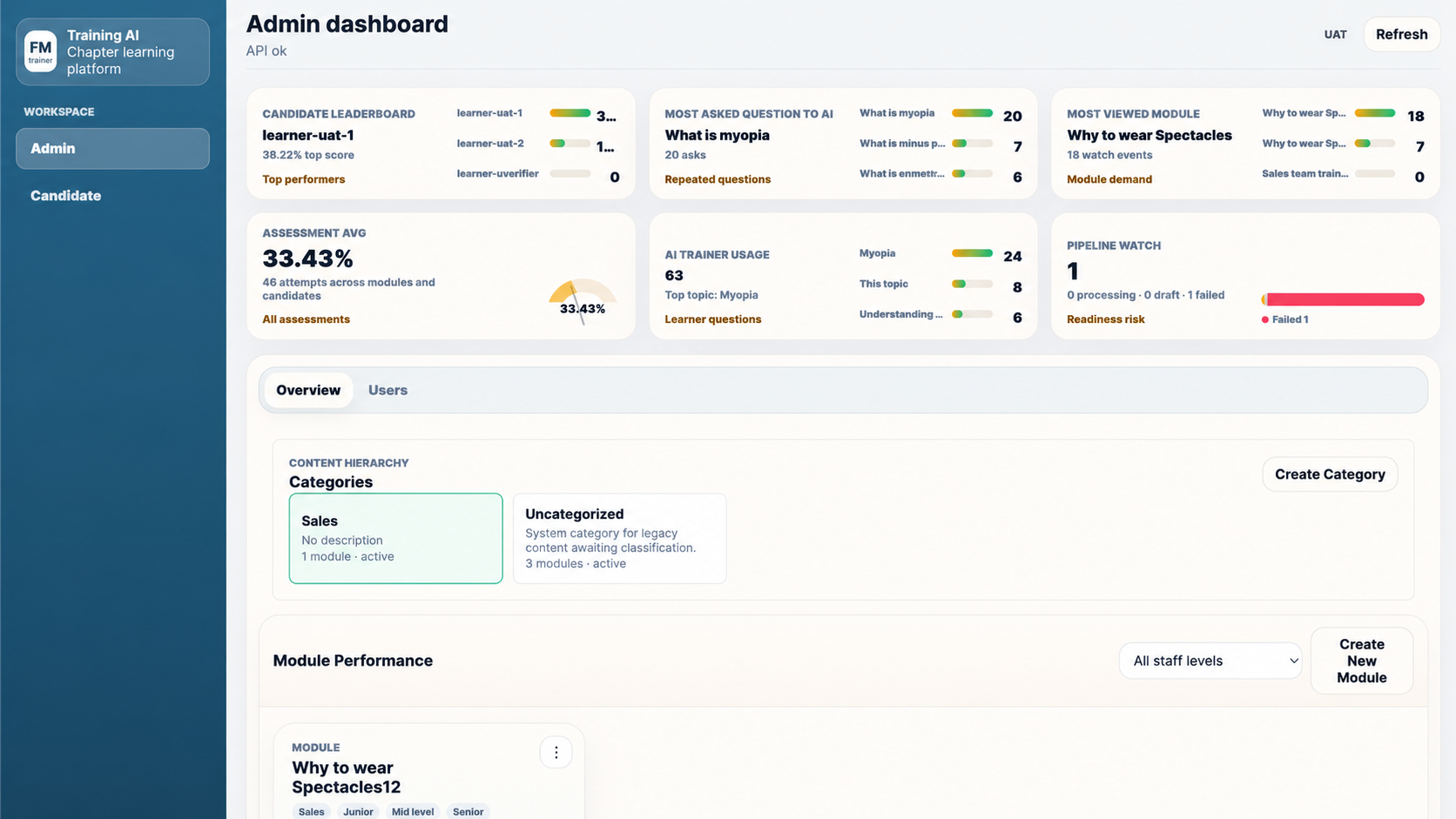The image size is (1456, 819).
Task: Click the 'API ok' status text
Action: [x=266, y=50]
